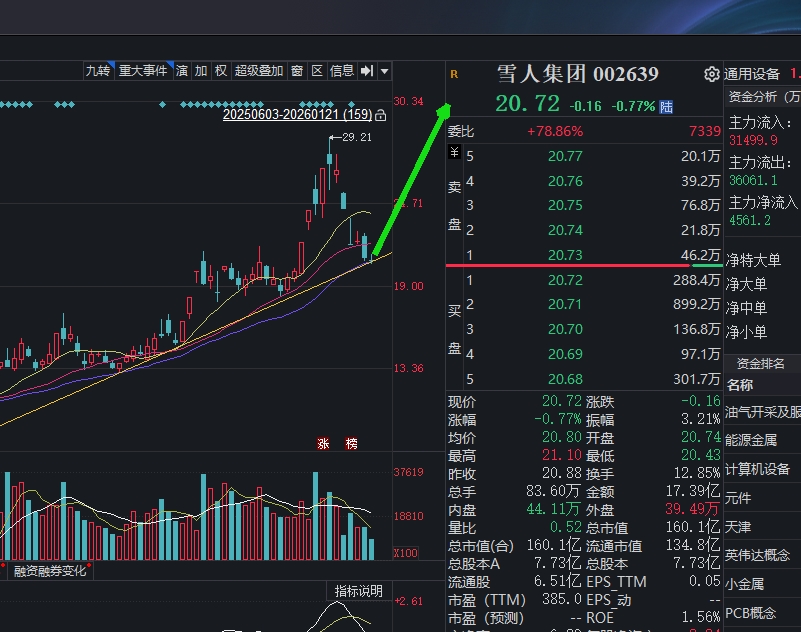Image resolution: width=801 pixels, height=632 pixels.
Task: Expand the chart toolbar dropdown arrow
Action: (x=385, y=71)
